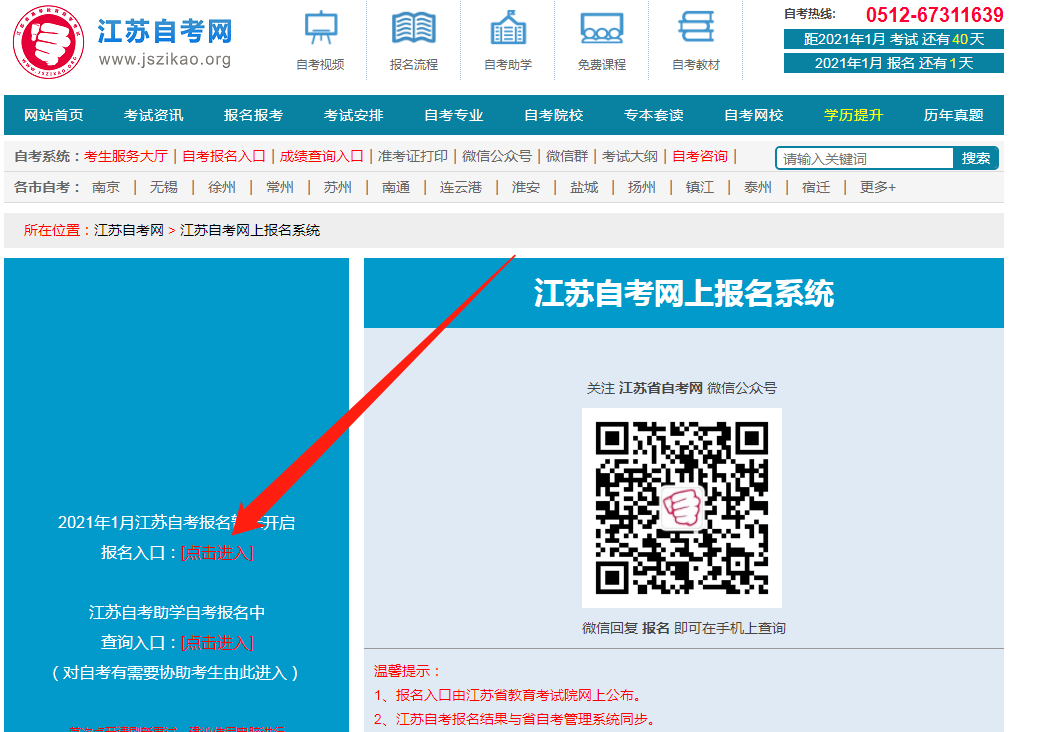The height and width of the screenshot is (732, 1051).
Task: Open the 成绩查询入口 link
Action: 321,156
